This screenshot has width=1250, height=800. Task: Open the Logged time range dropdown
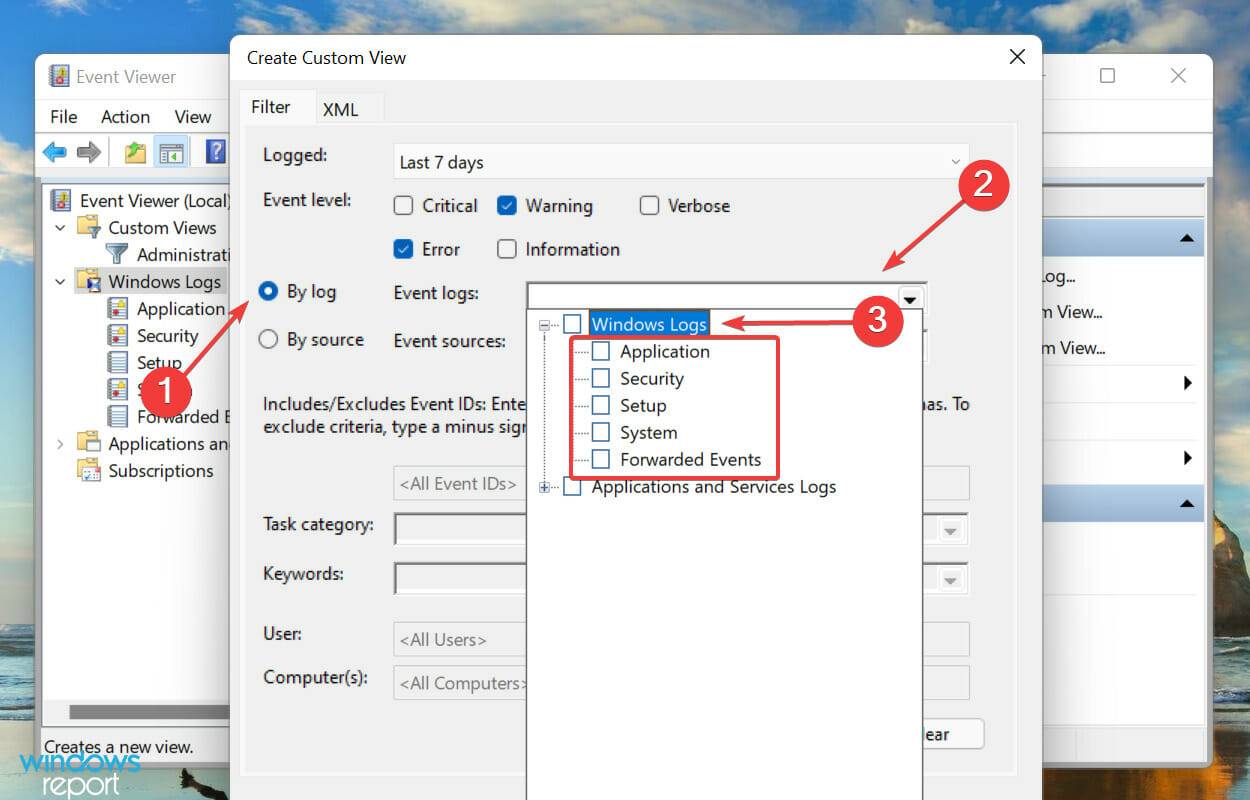click(954, 161)
